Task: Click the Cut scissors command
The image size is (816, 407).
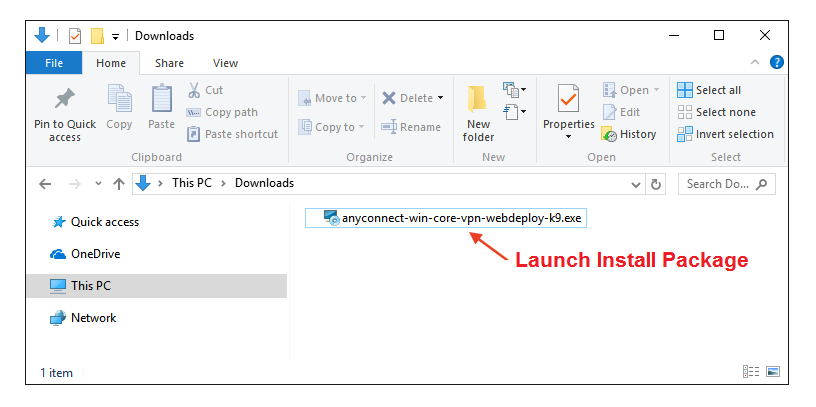Action: coord(206,90)
